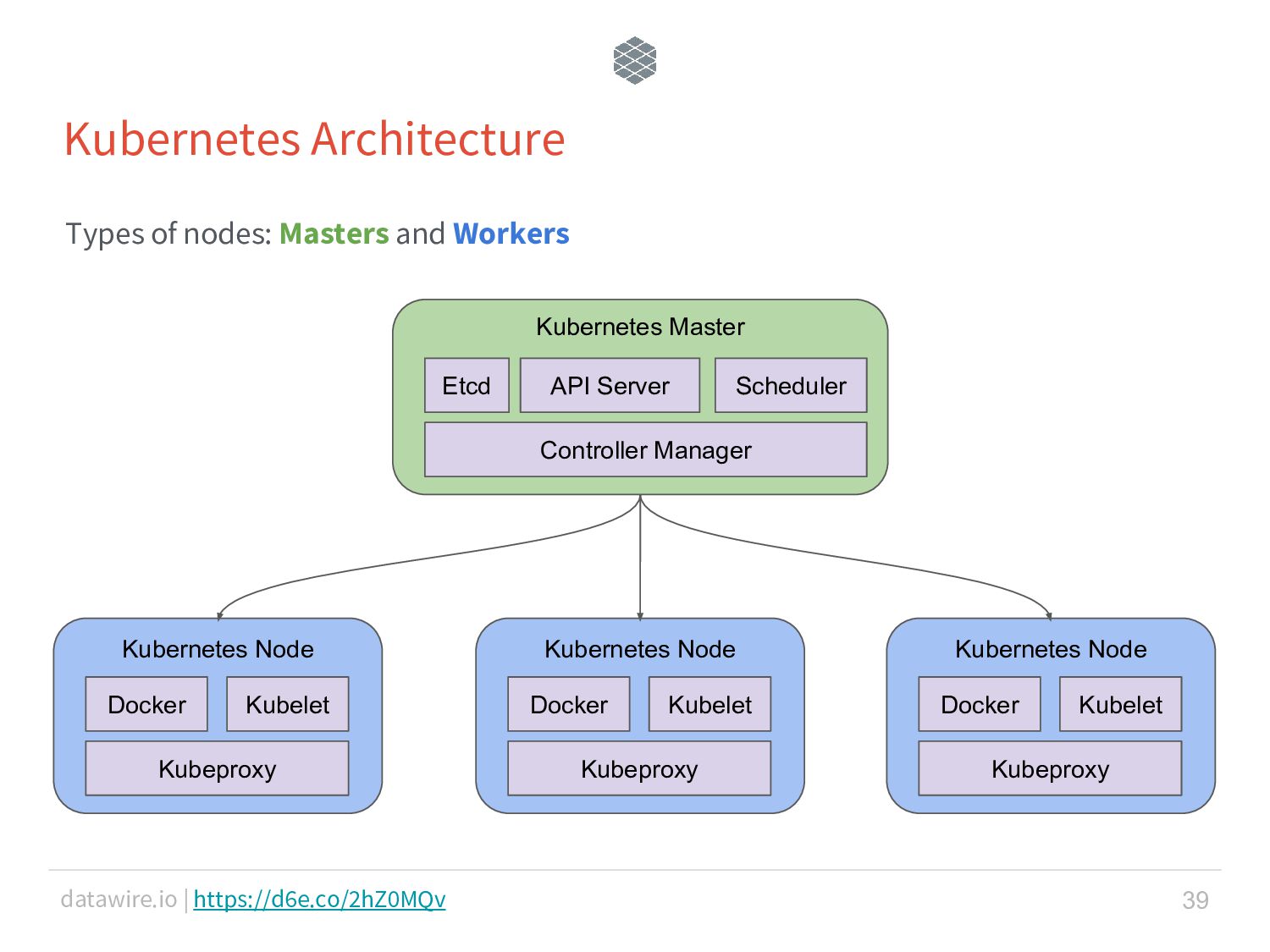
Task: Select the Scheduler box
Action: point(791,386)
